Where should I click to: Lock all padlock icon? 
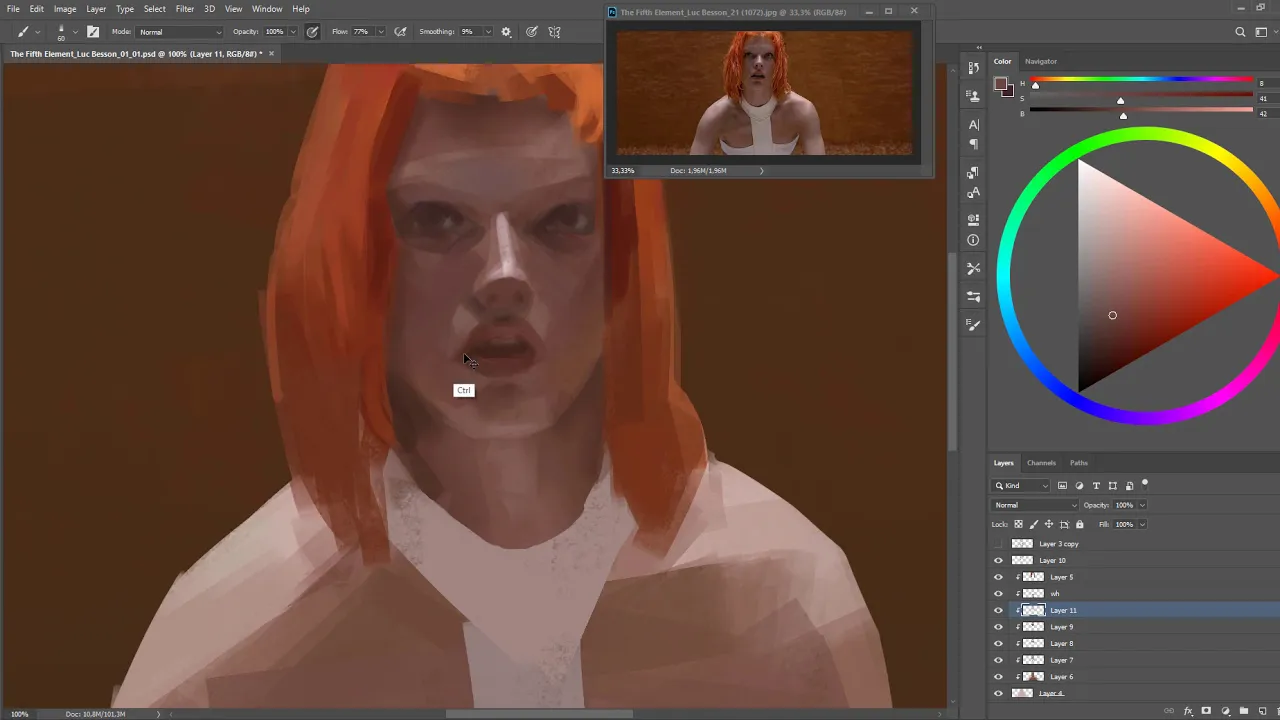1079,524
